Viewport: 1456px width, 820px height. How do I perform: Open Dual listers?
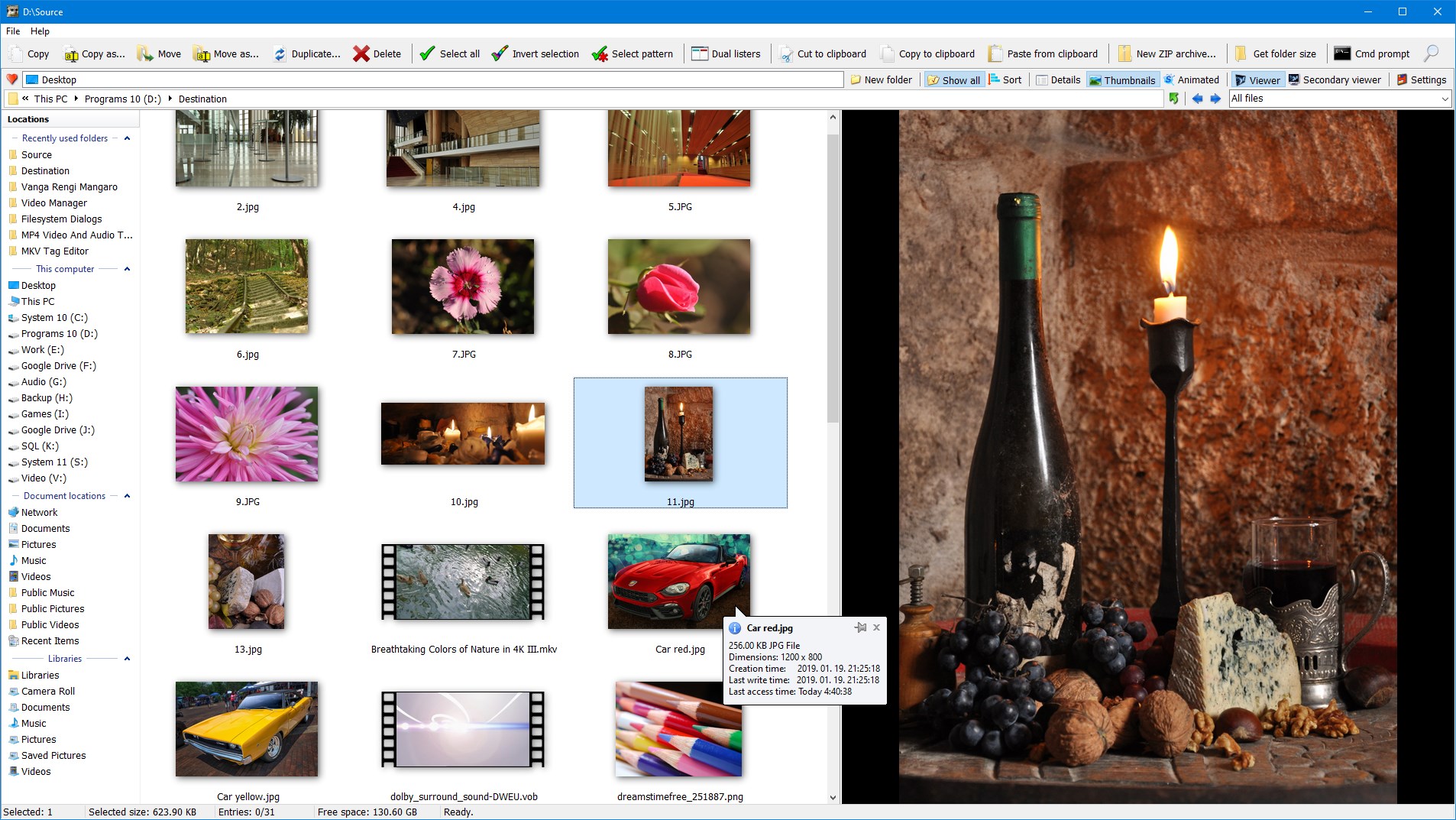click(x=726, y=53)
